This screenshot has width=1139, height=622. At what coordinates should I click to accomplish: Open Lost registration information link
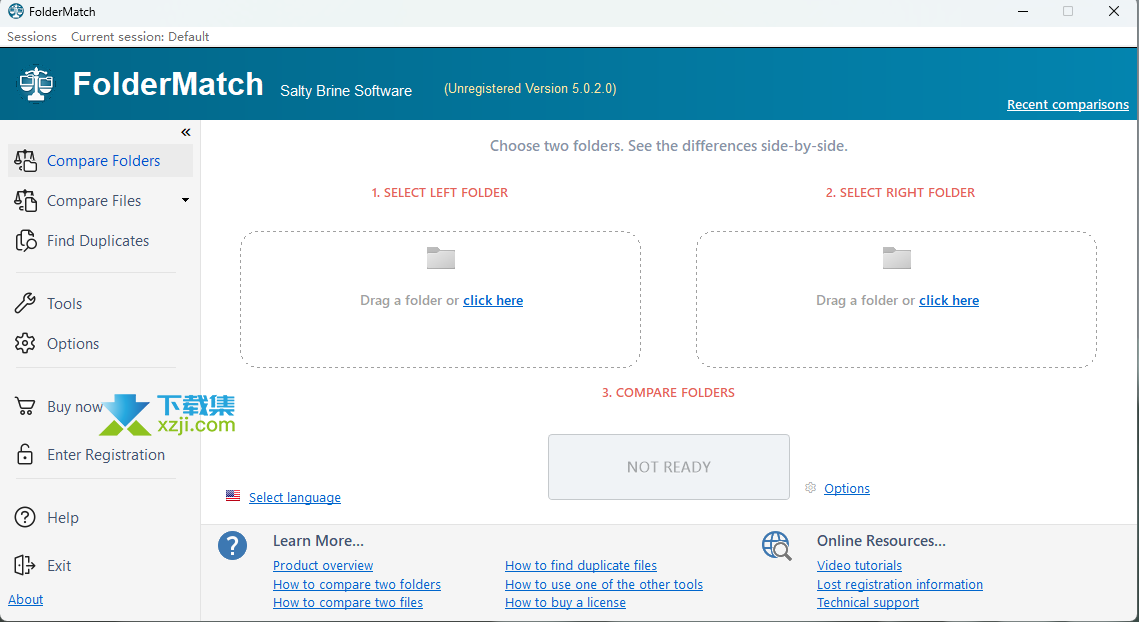pyautogui.click(x=900, y=584)
